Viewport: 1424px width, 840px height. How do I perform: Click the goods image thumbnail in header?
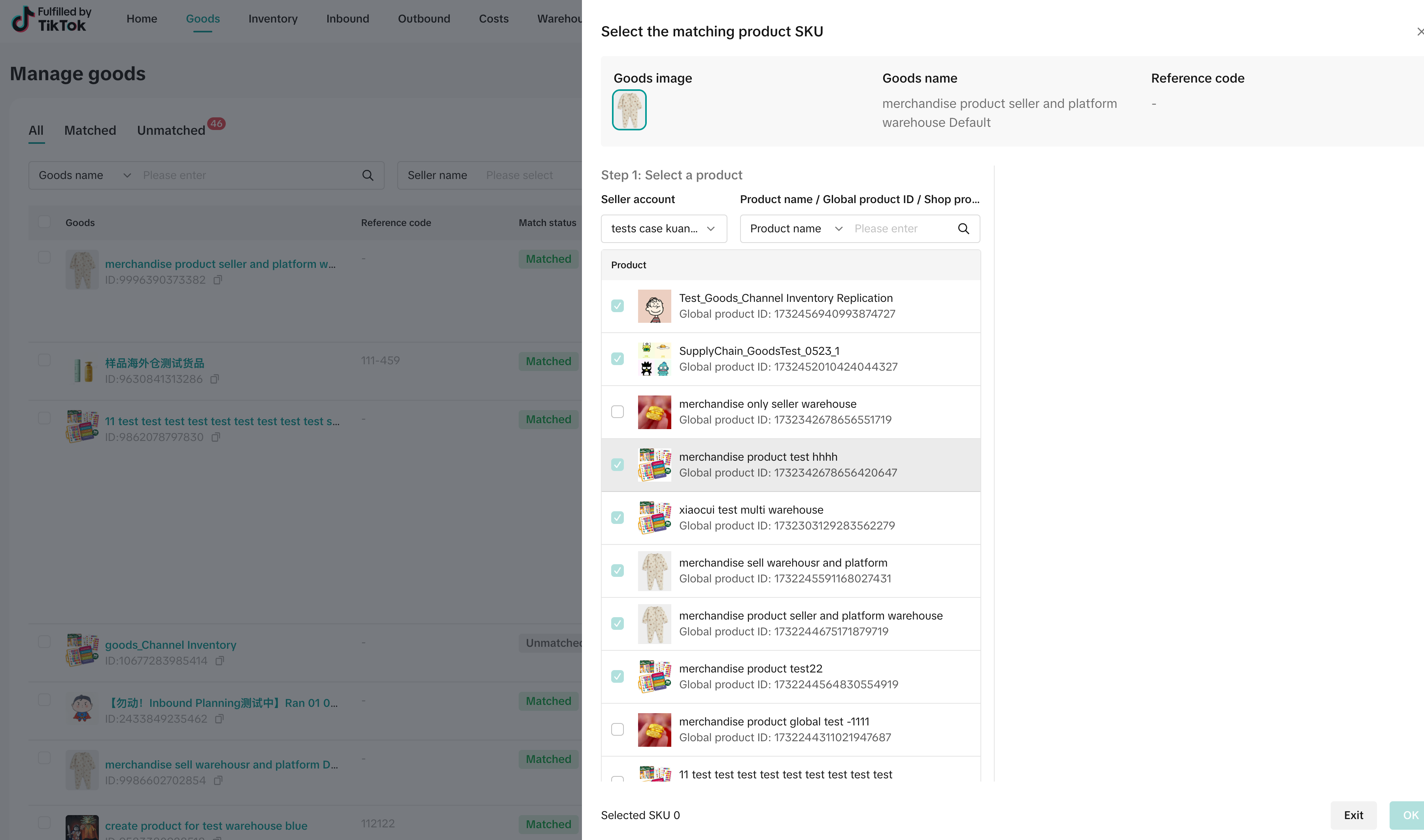629,110
